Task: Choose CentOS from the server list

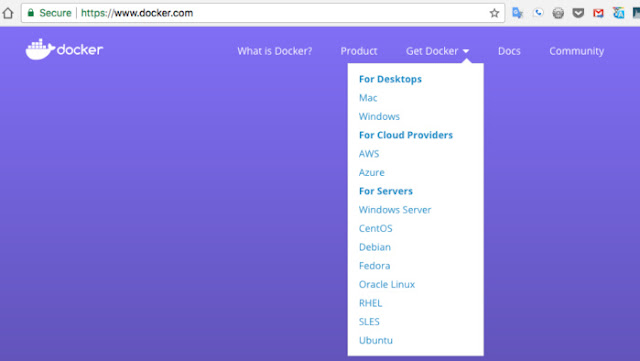Action: (376, 229)
